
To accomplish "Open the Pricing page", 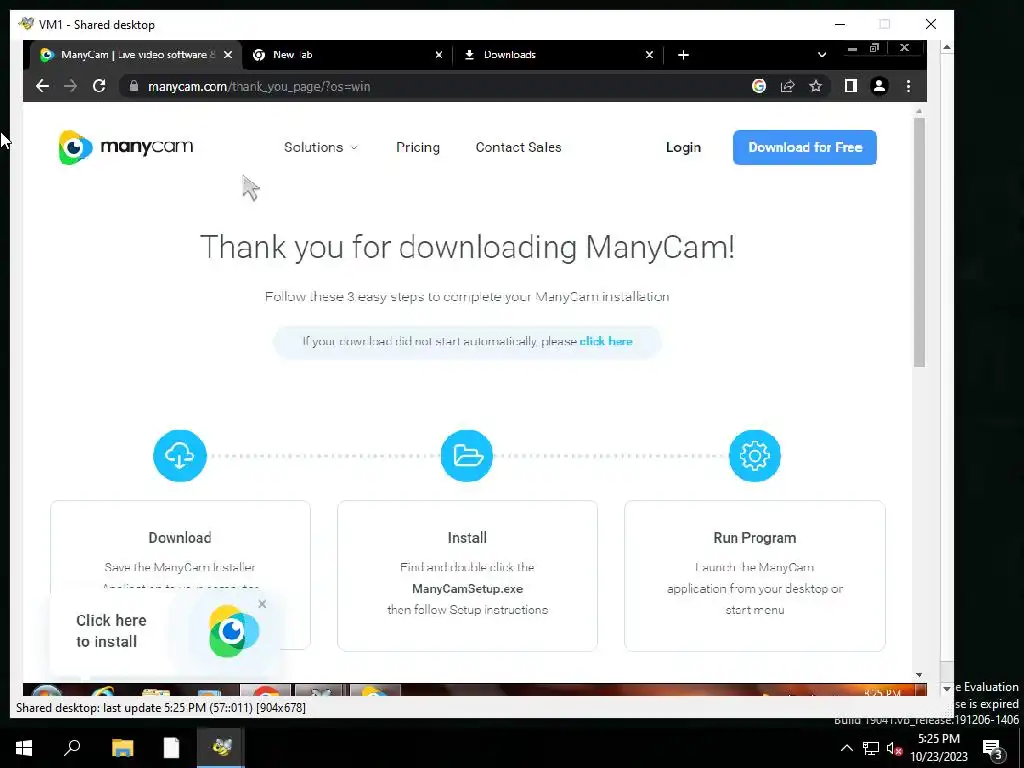I will [x=418, y=148].
